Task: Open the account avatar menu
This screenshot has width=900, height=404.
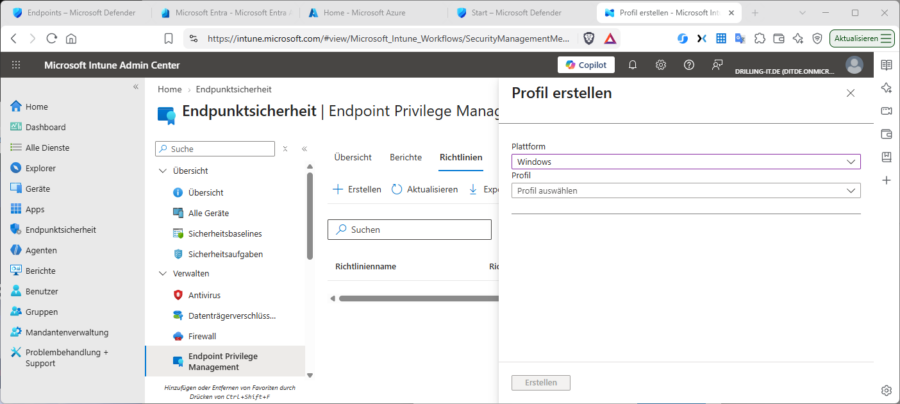Action: (854, 65)
